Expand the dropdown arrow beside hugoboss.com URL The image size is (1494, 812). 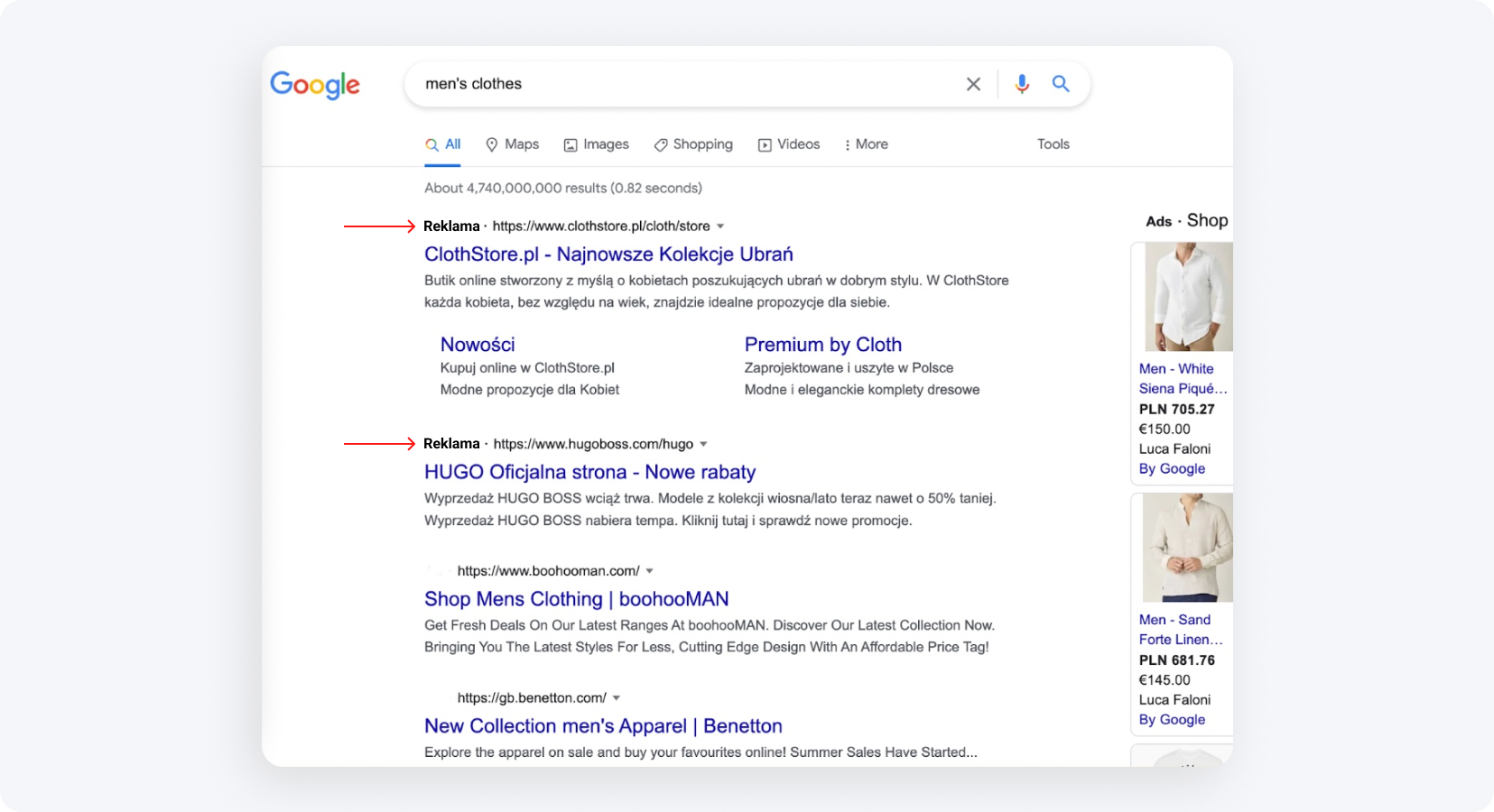tap(705, 444)
